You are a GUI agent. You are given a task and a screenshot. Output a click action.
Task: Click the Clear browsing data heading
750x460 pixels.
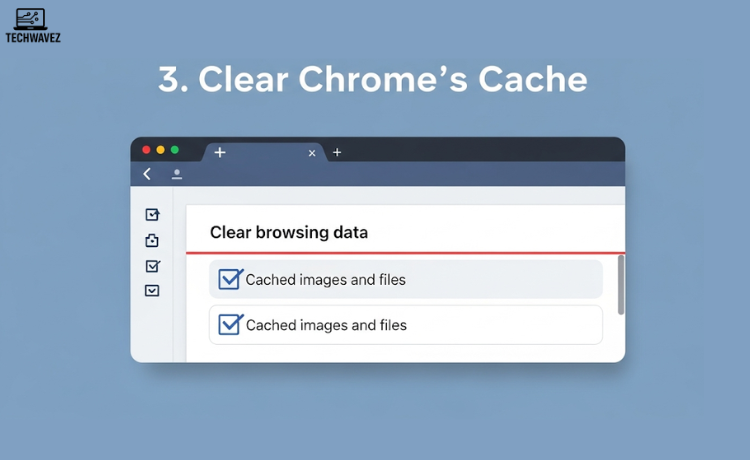click(289, 233)
